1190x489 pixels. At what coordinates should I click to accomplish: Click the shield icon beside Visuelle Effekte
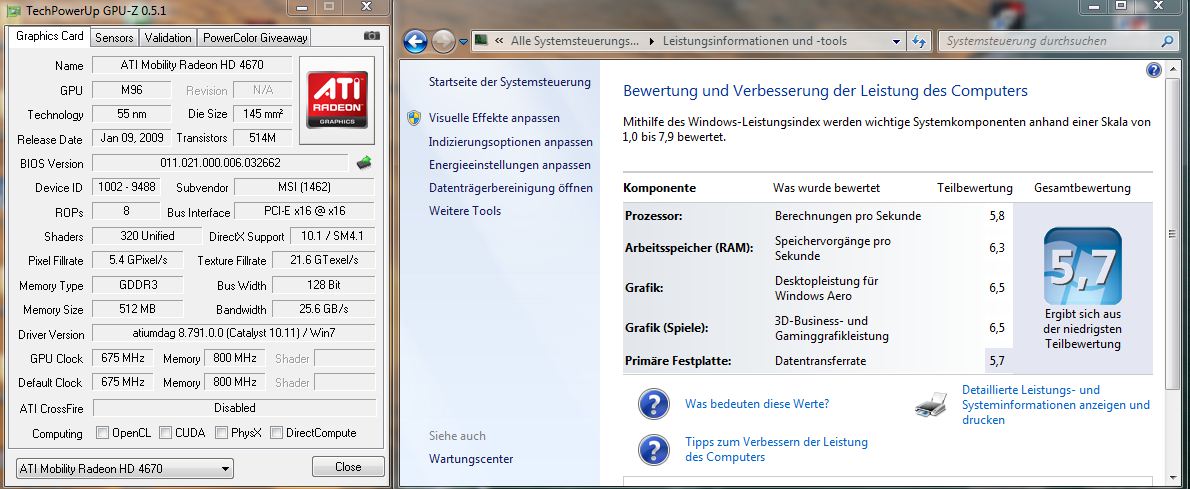414,118
